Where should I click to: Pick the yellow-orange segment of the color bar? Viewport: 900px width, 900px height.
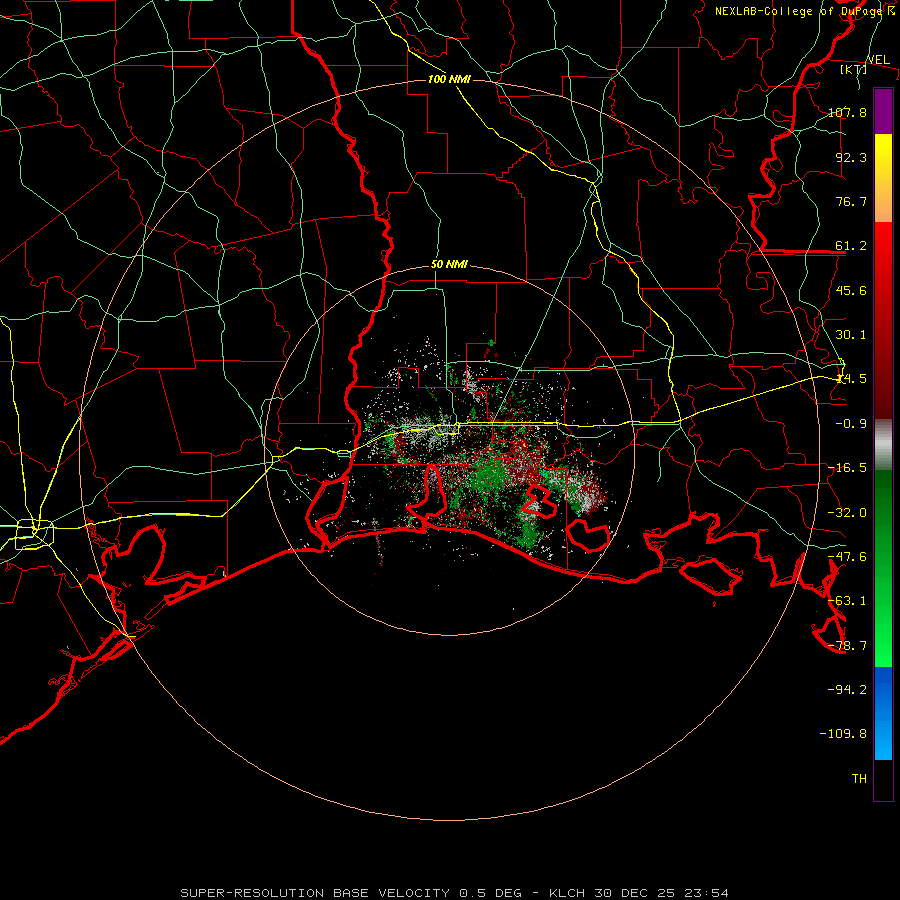[x=883, y=178]
